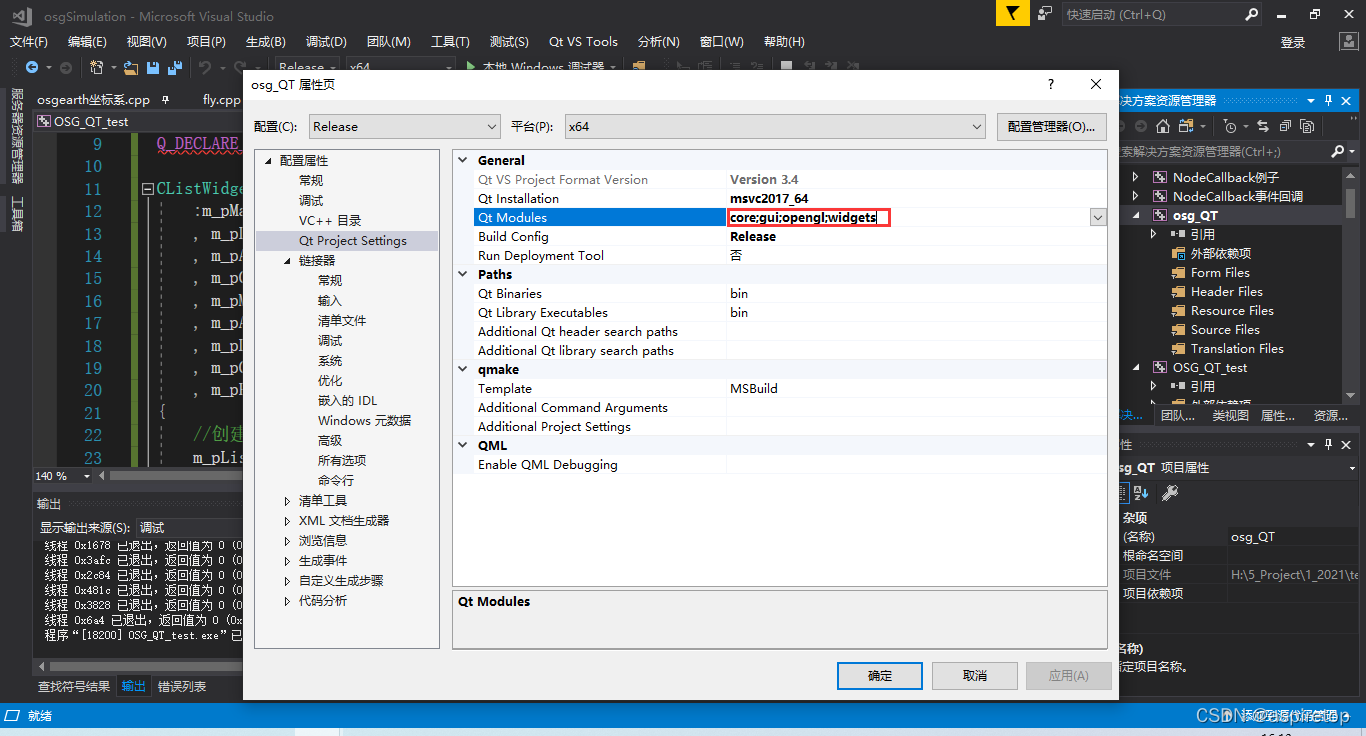
Task: Click the sync with active document icon
Action: 1262,126
